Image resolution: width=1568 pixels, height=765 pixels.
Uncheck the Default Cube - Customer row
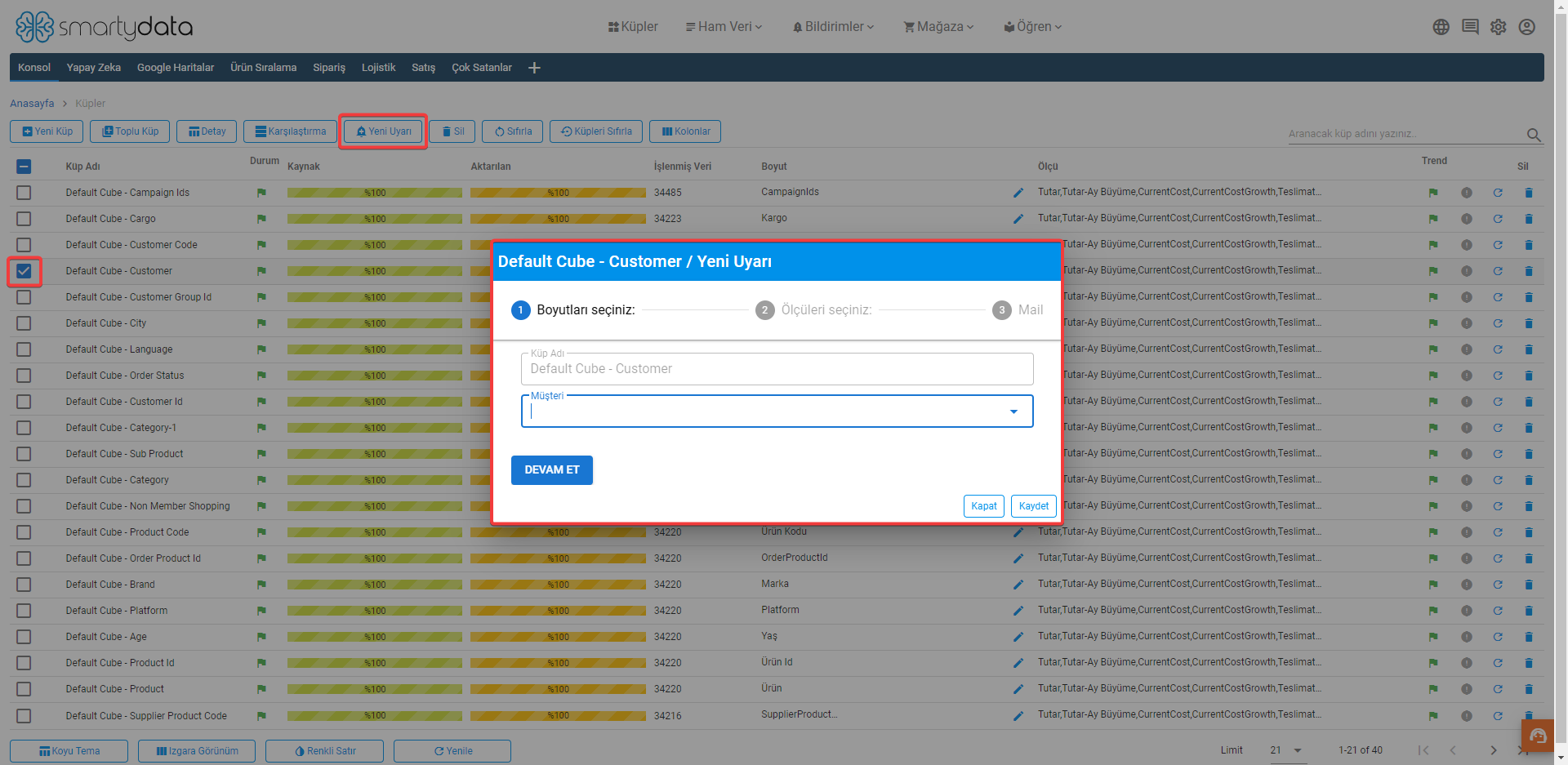(x=24, y=271)
